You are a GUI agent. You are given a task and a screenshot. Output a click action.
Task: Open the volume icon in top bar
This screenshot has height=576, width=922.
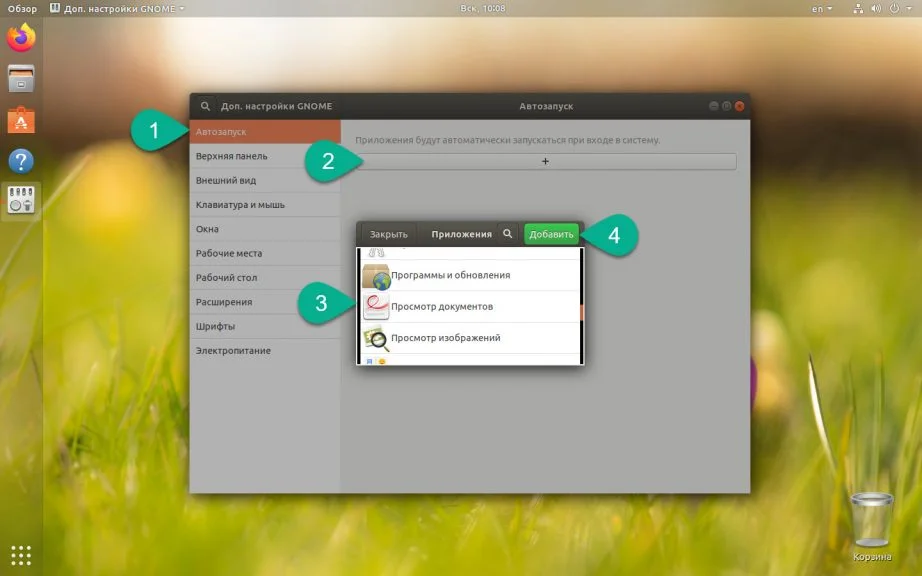[876, 8]
